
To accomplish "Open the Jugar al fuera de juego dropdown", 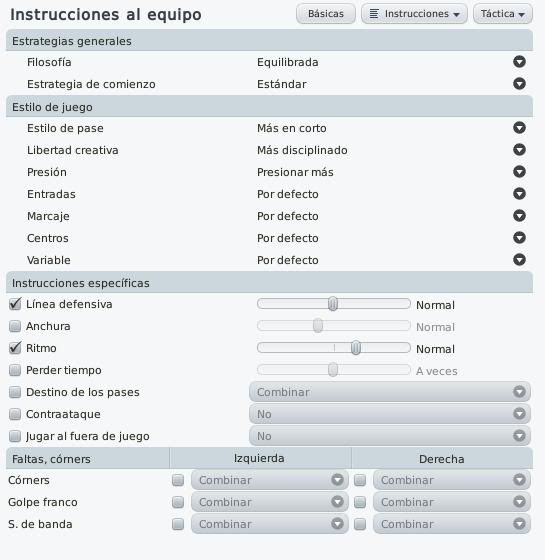I will [x=390, y=436].
